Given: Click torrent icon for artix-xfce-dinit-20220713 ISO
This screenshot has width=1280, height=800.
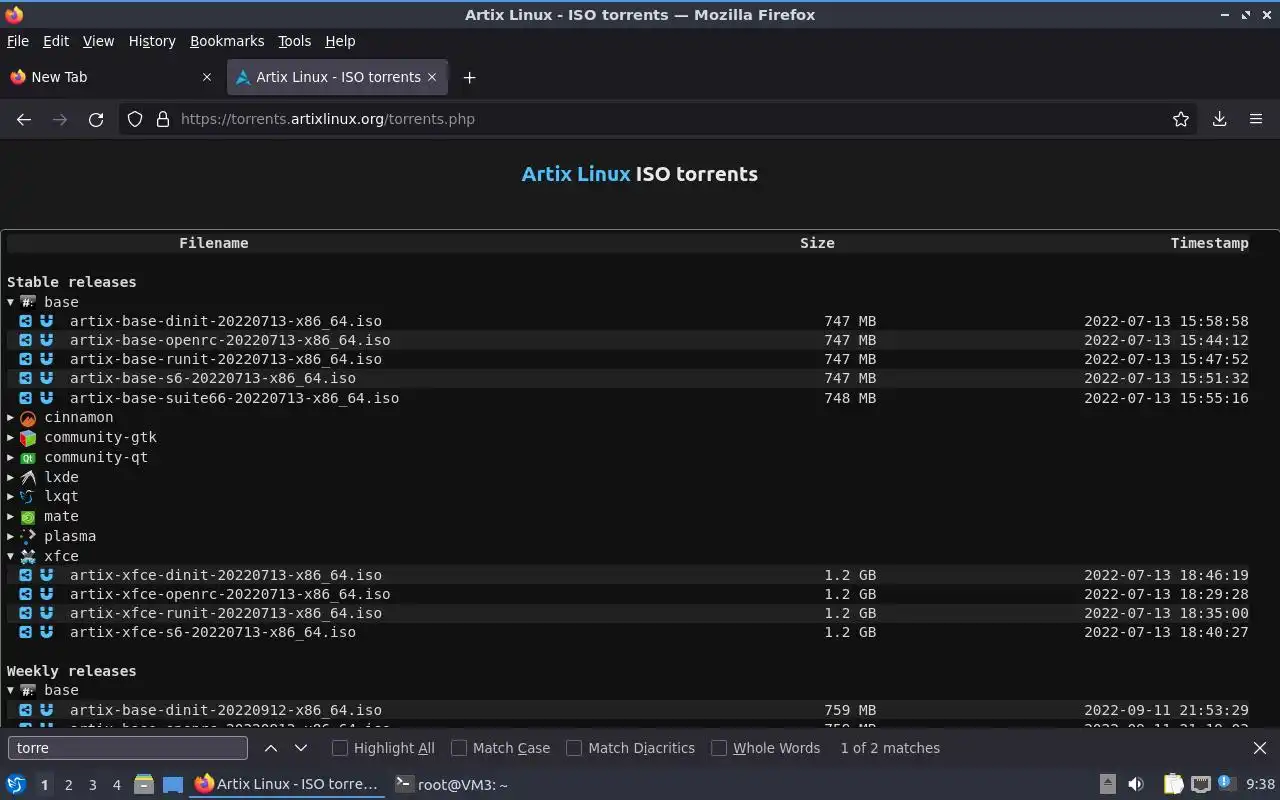Looking at the screenshot, I should tap(26, 575).
